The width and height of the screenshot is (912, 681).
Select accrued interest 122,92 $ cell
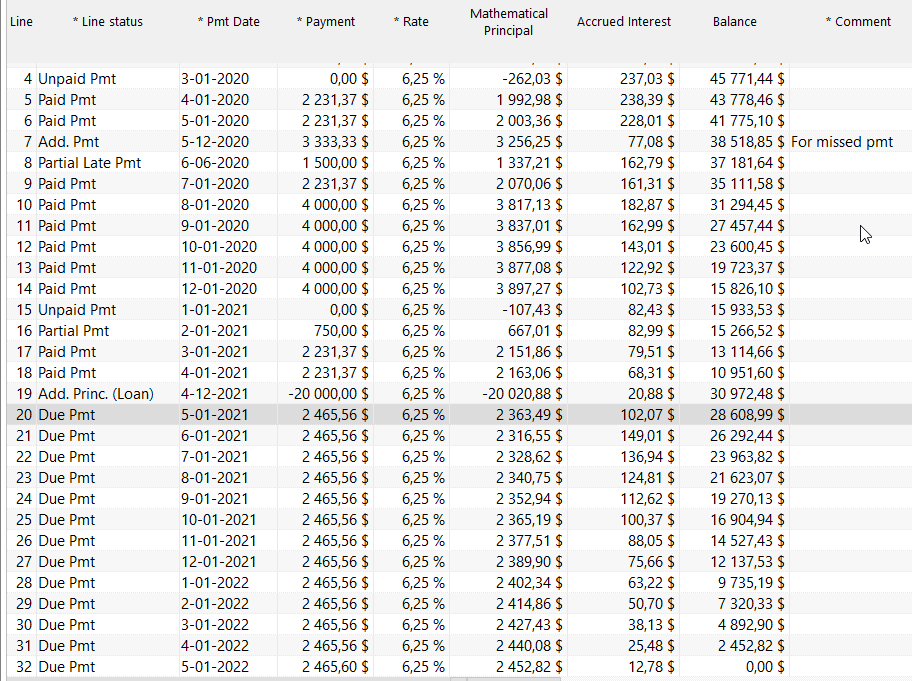click(624, 268)
